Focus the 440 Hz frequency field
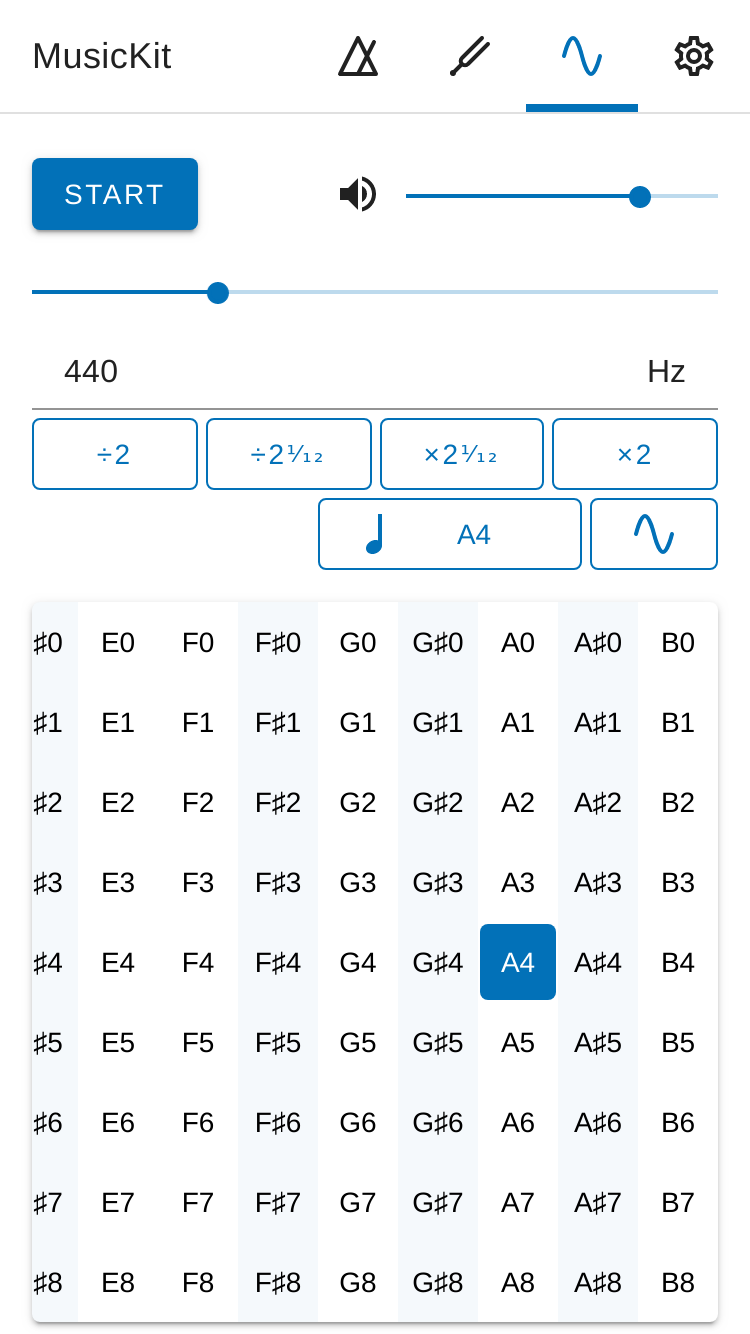Screen dimensions: 750x1334 pyautogui.click(x=375, y=372)
